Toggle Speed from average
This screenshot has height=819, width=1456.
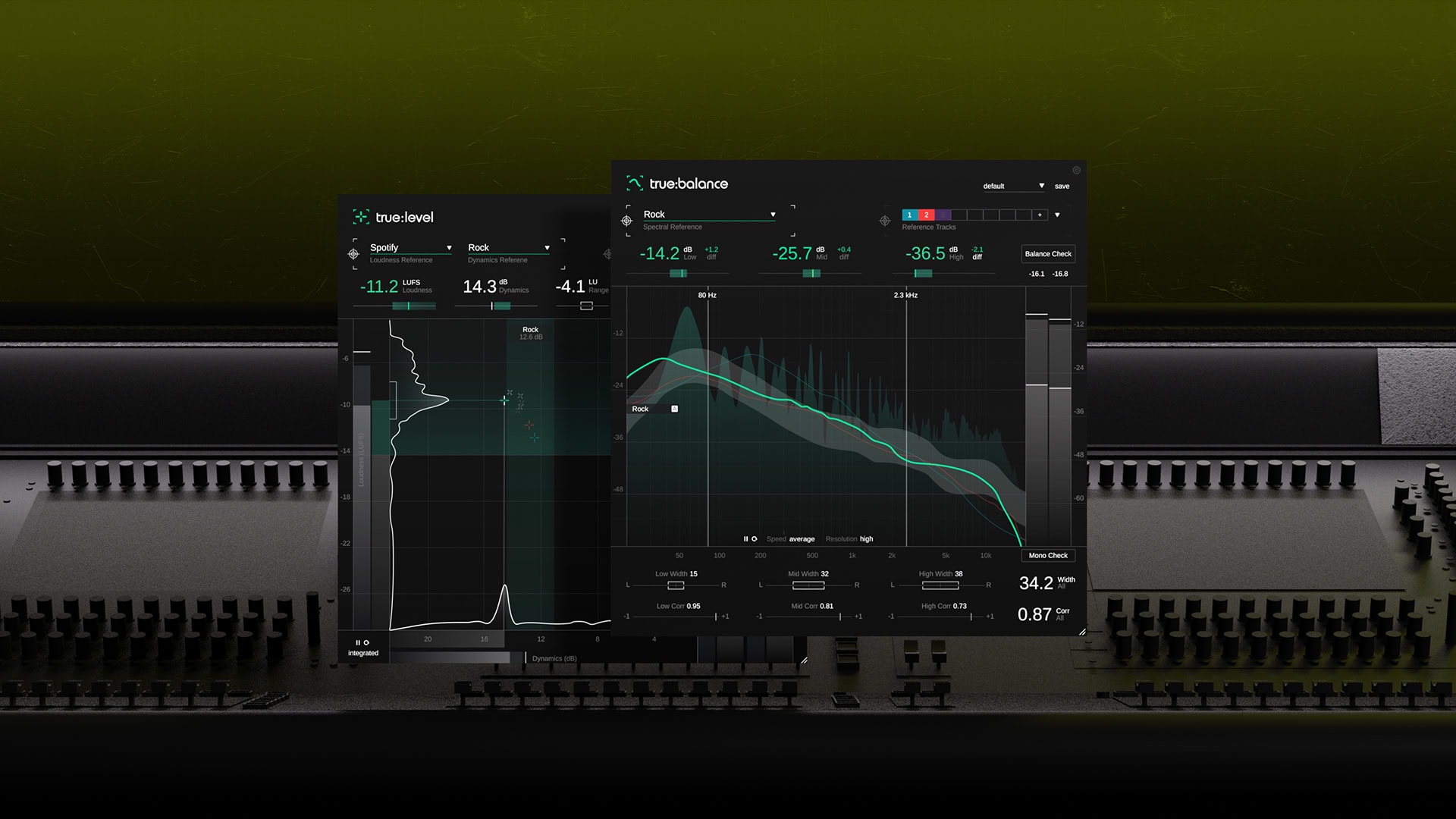click(x=801, y=538)
